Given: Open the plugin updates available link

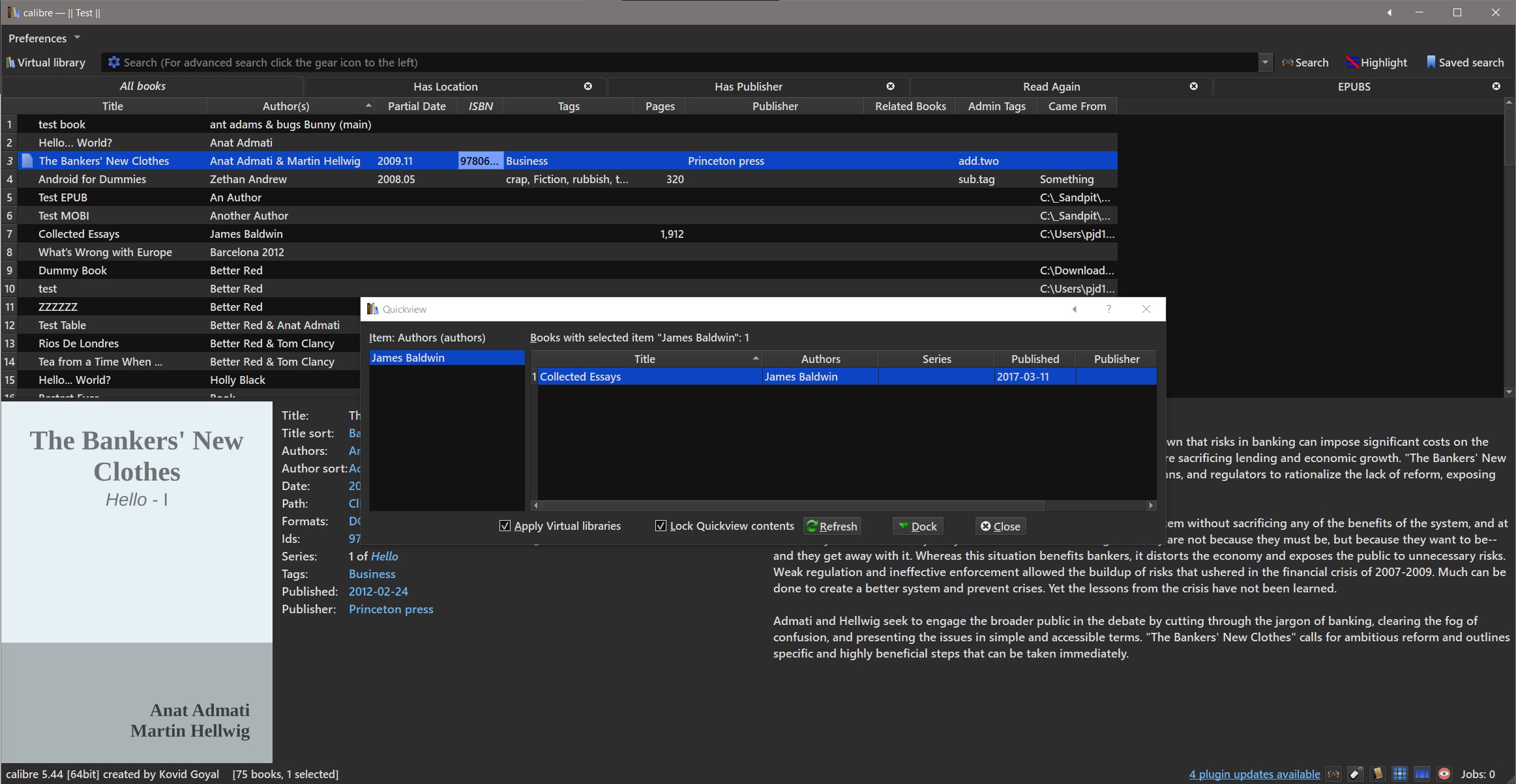Looking at the screenshot, I should [x=1254, y=774].
